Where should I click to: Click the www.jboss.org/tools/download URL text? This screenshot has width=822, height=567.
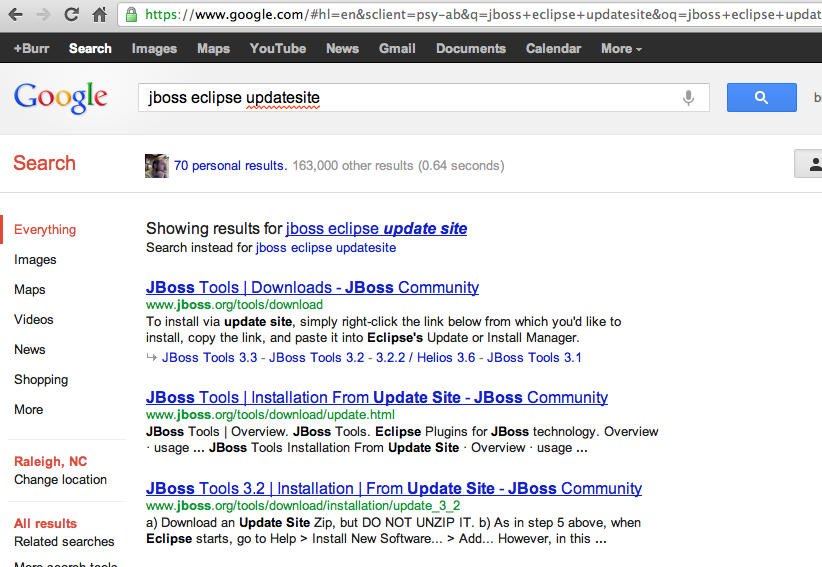(234, 304)
